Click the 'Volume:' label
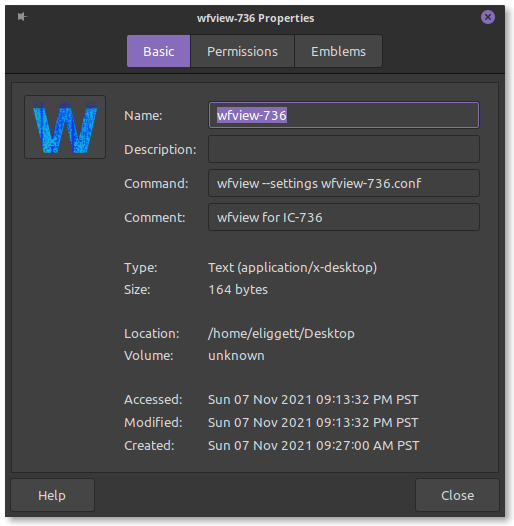The image size is (514, 526). (x=149, y=356)
